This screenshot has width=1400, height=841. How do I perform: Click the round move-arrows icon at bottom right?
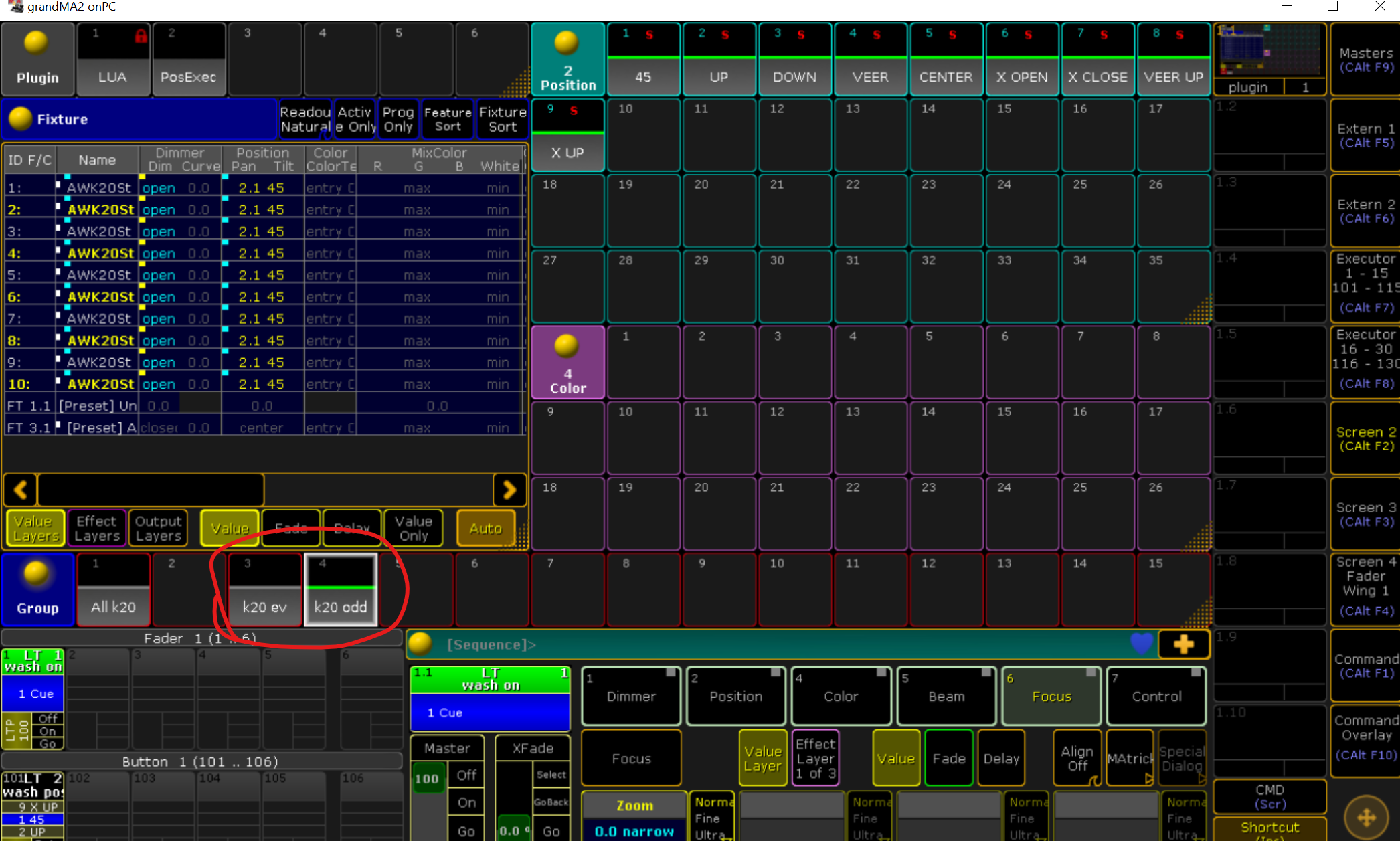click(1366, 817)
